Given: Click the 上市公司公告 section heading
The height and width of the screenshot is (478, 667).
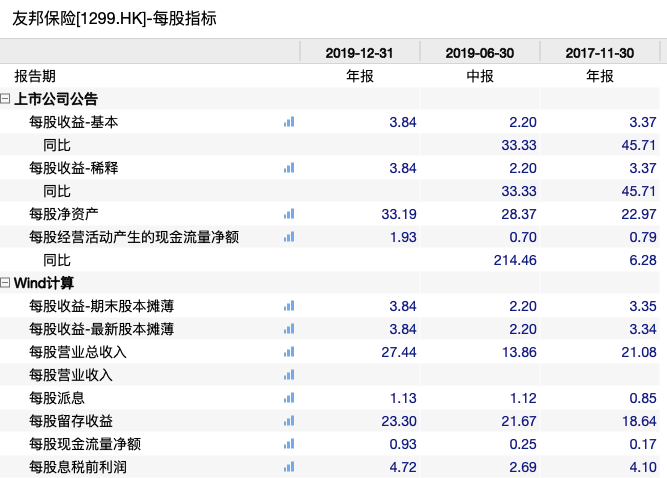Looking at the screenshot, I should pyautogui.click(x=56, y=99).
